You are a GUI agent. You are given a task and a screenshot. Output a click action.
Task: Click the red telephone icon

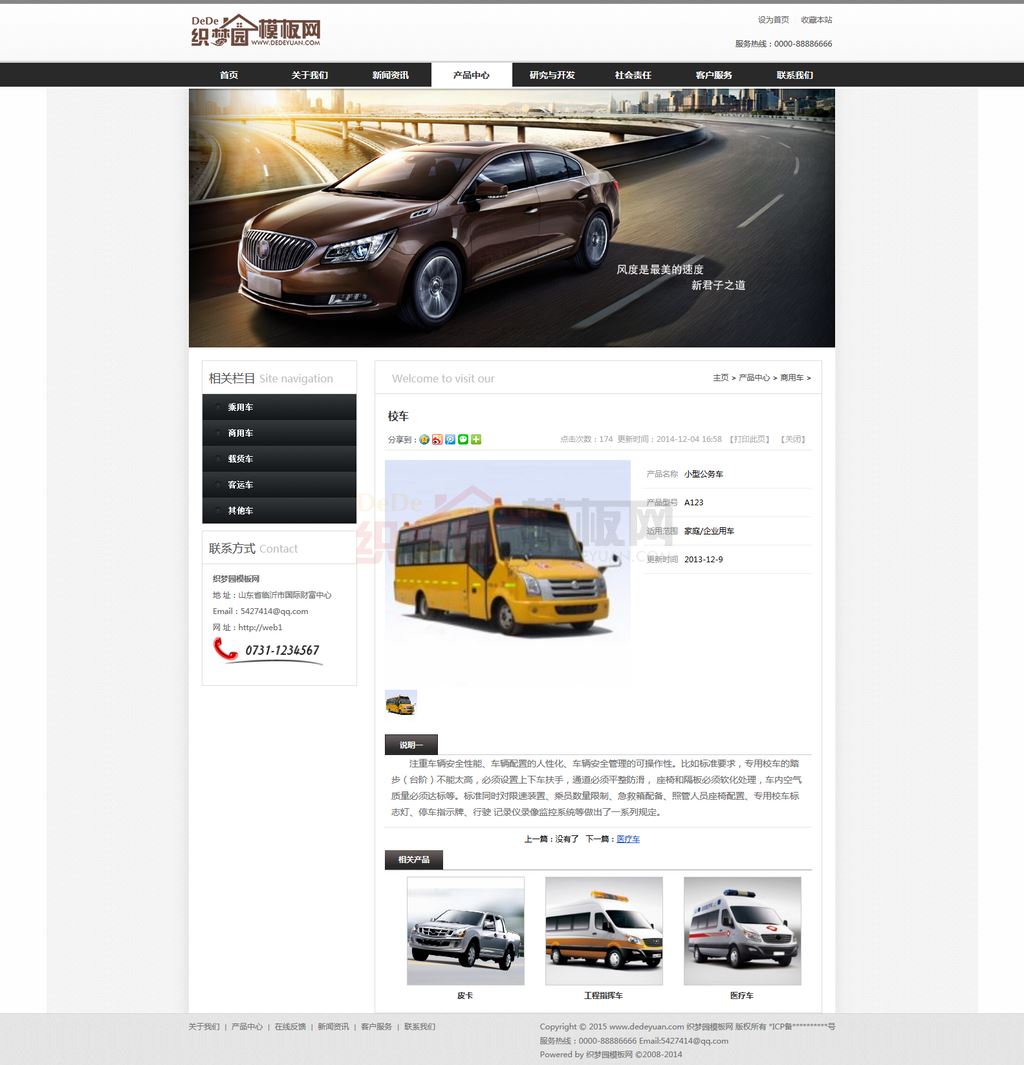pyautogui.click(x=225, y=649)
